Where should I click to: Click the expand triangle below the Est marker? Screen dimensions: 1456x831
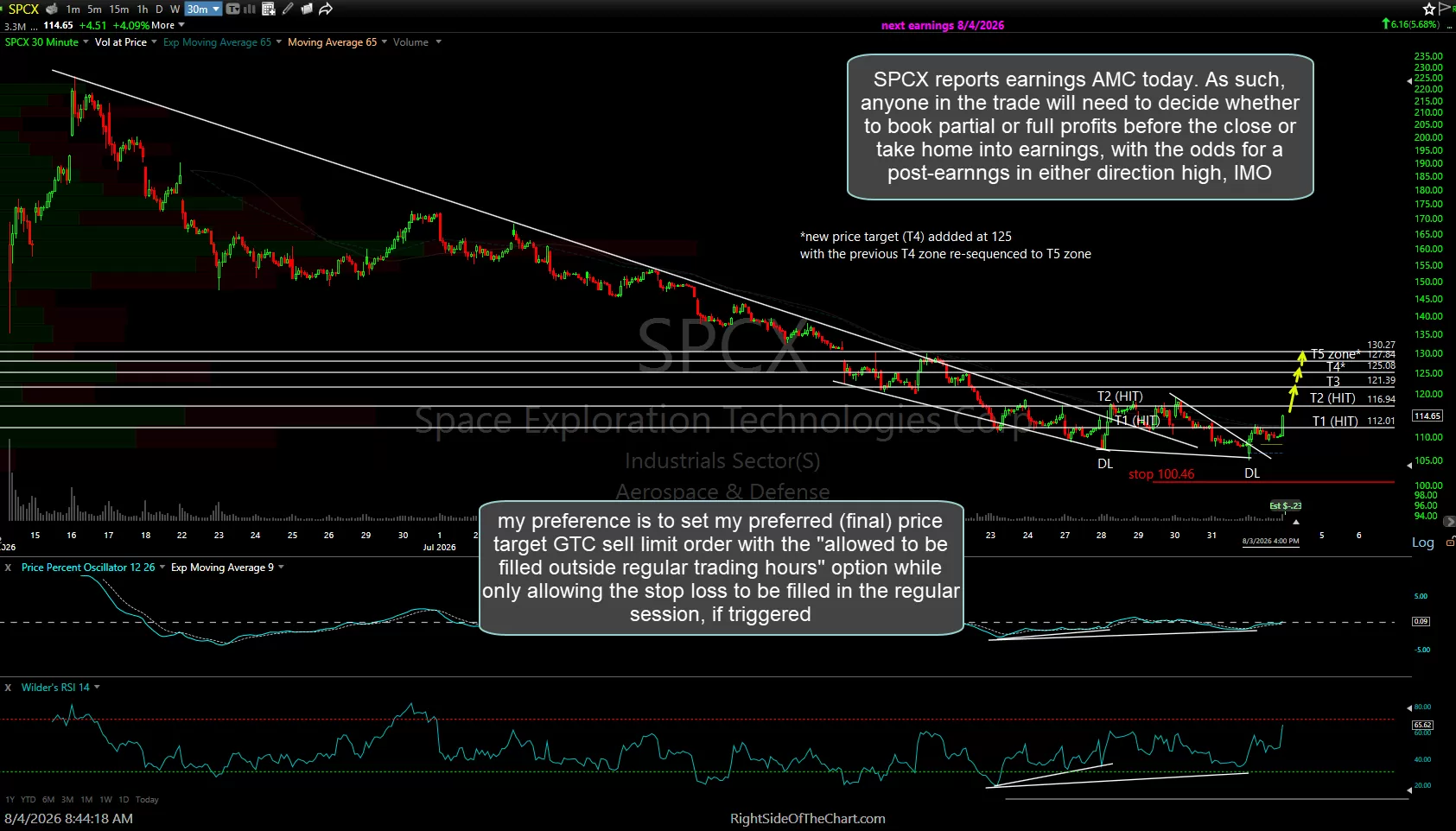(1295, 522)
